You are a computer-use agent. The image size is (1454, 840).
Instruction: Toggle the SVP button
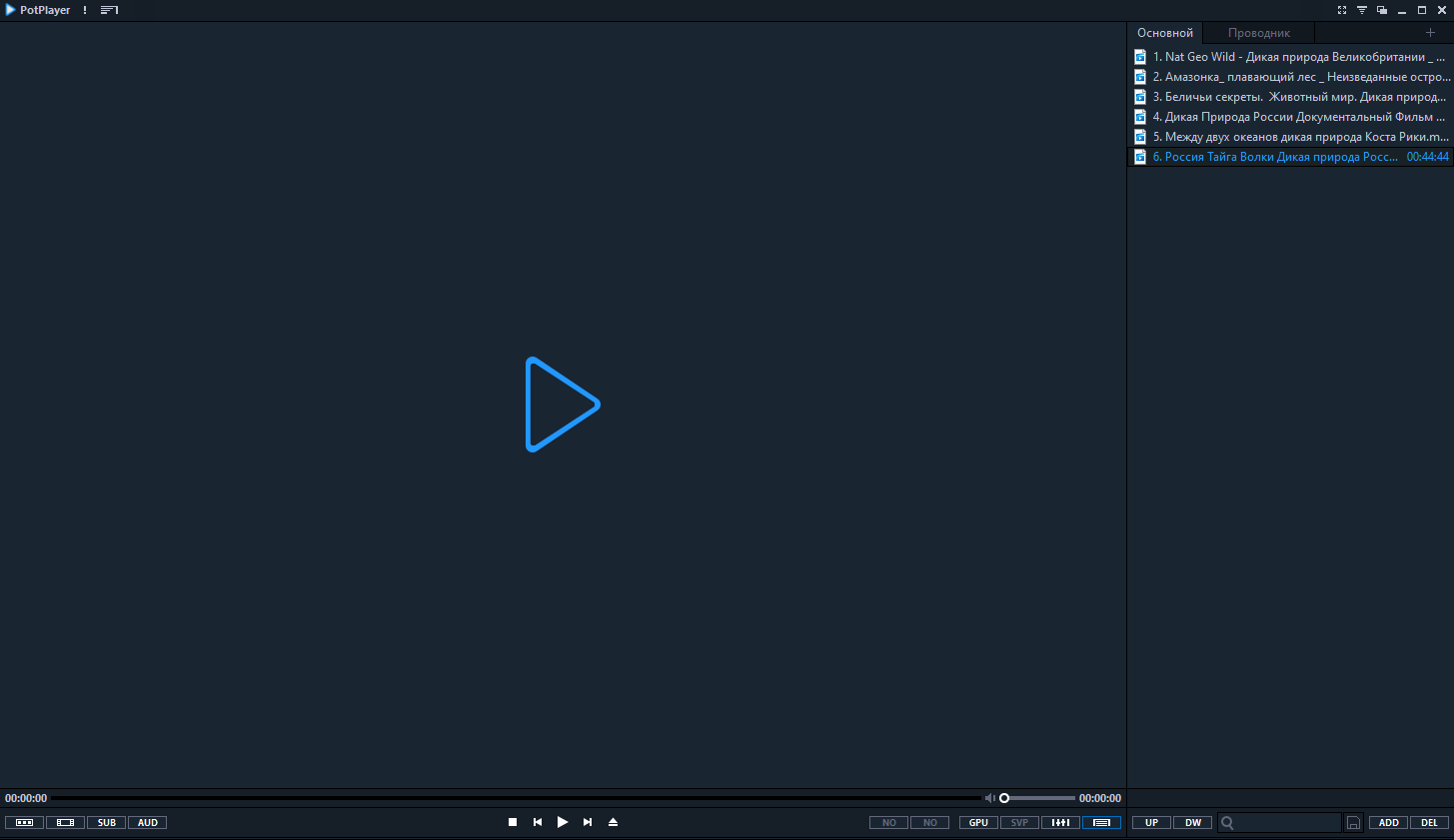coord(1019,823)
